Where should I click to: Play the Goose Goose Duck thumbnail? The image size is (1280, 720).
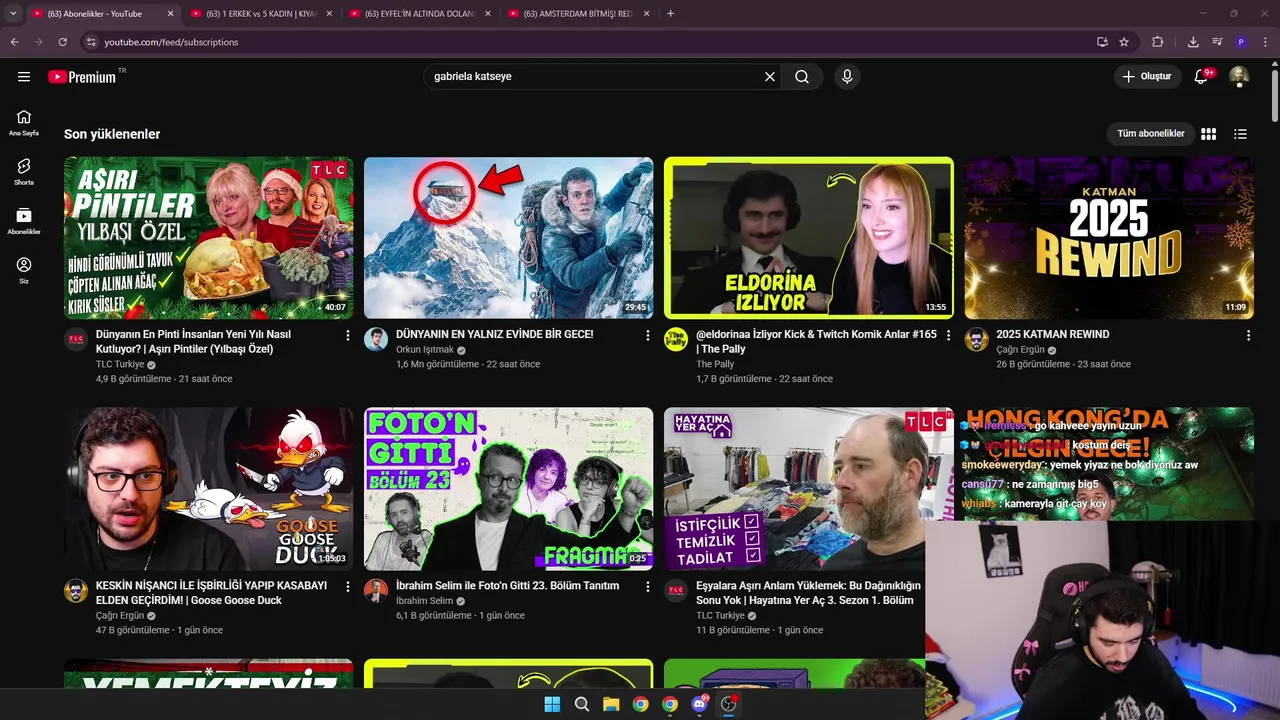click(208, 489)
